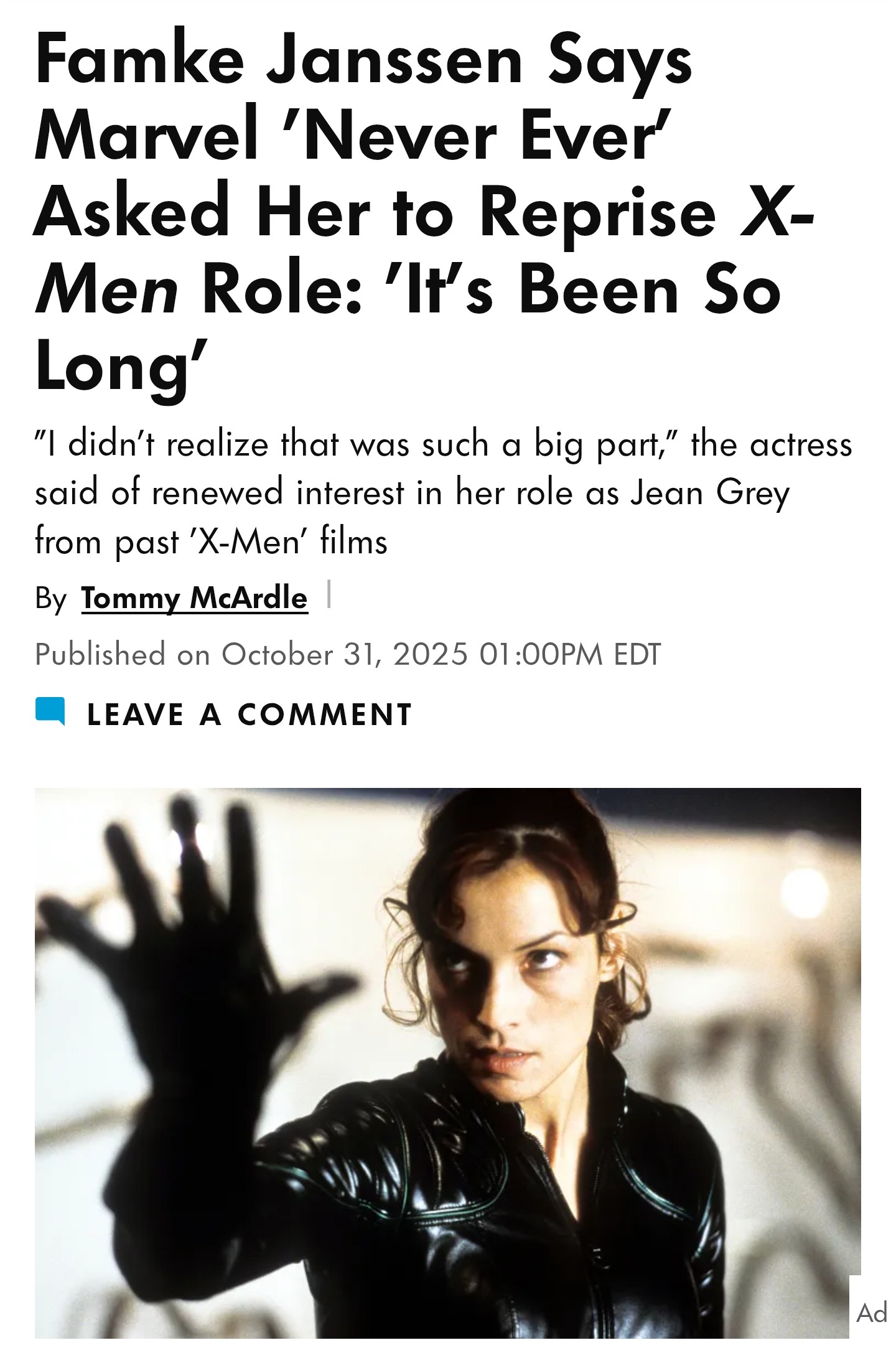Viewport: 896px width, 1363px height.
Task: Click the vertical divider after author name
Action: (329, 594)
